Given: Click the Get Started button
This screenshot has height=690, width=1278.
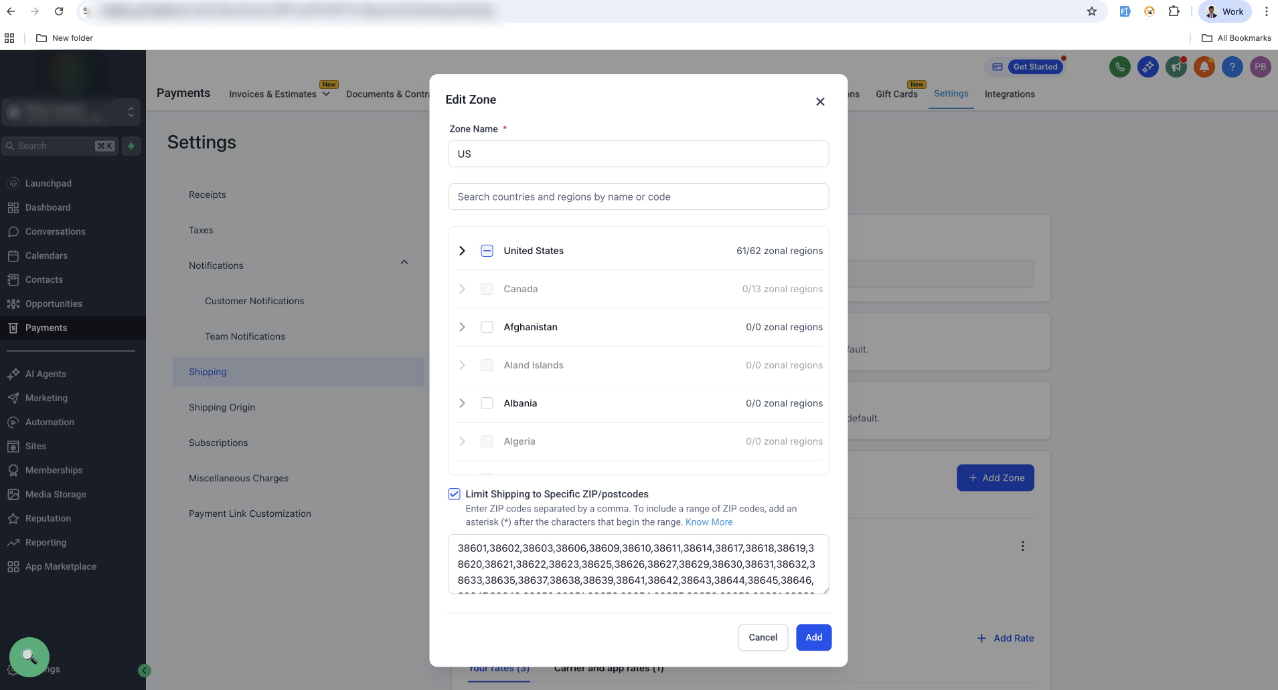Looking at the screenshot, I should coord(1034,67).
